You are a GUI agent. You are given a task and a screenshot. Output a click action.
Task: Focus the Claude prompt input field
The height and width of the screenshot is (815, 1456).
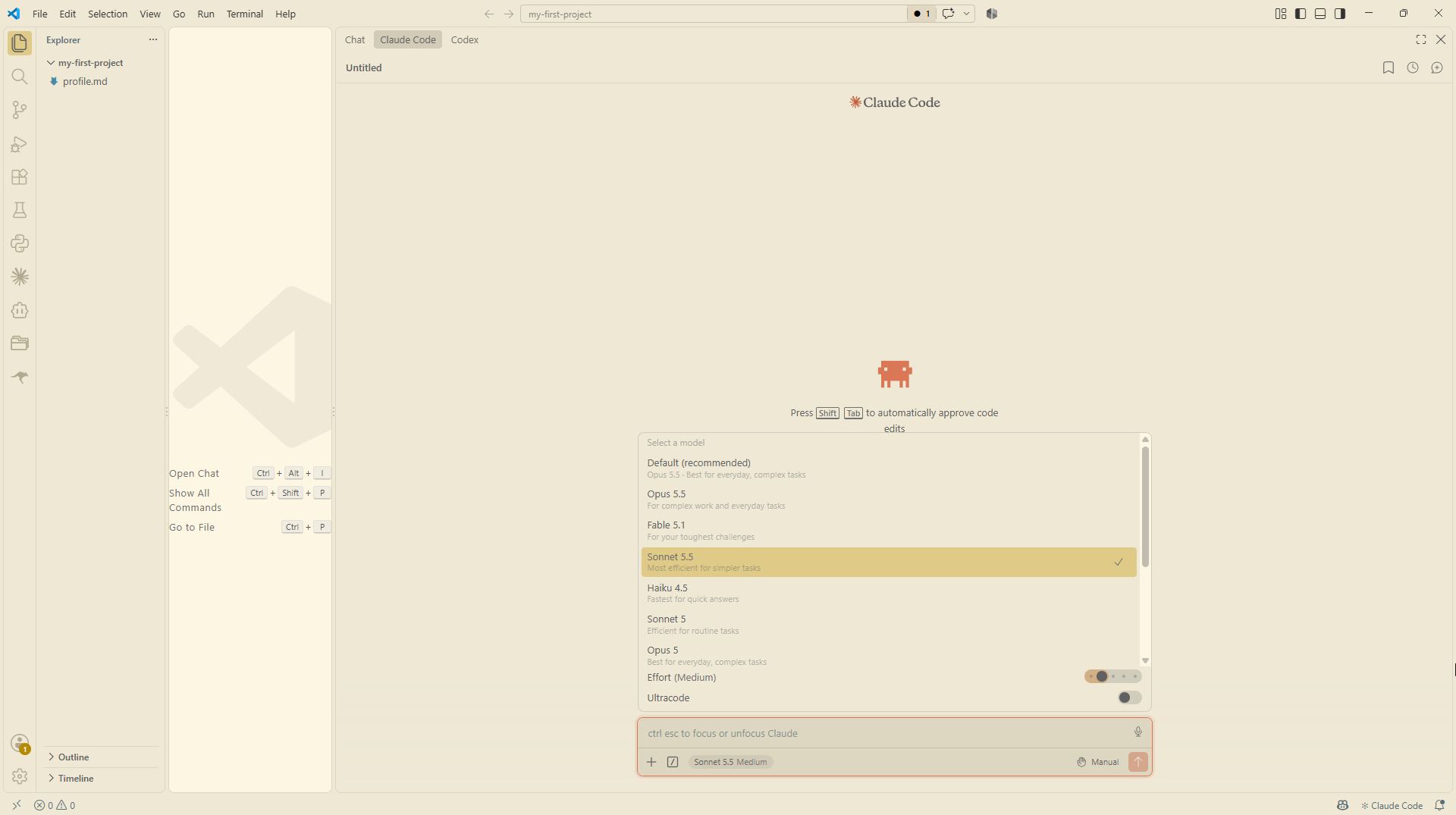884,733
